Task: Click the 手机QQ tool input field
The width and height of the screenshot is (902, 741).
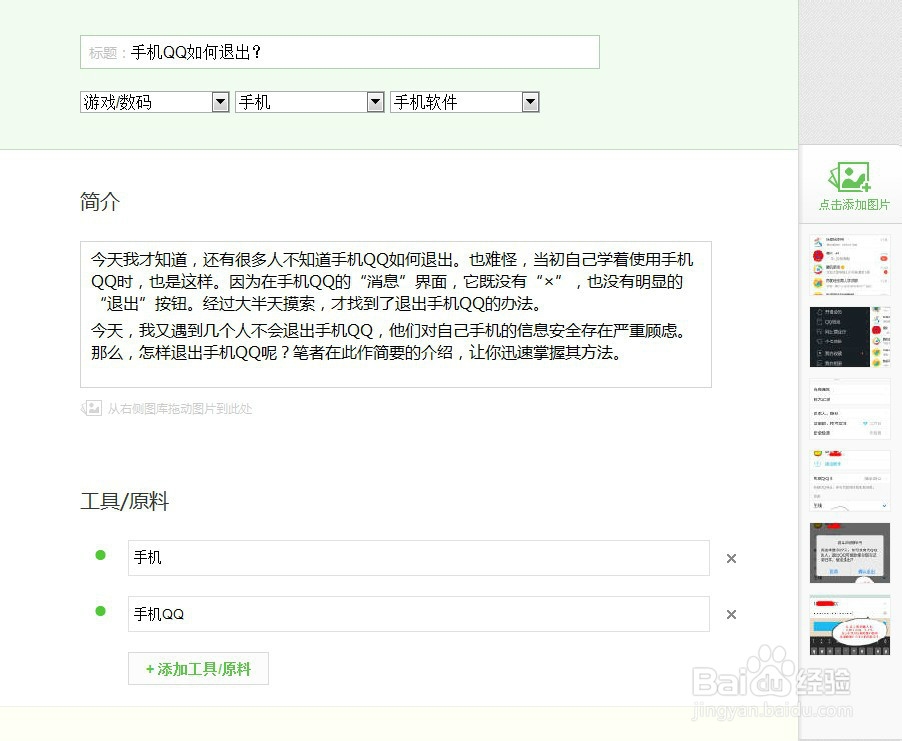Action: click(419, 614)
